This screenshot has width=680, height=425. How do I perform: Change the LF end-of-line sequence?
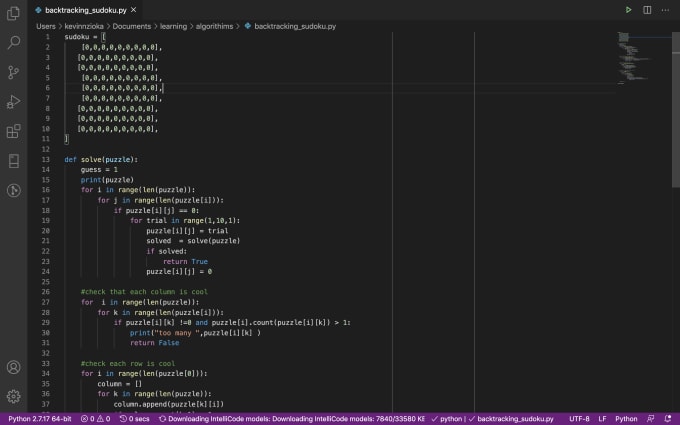click(x=602, y=419)
